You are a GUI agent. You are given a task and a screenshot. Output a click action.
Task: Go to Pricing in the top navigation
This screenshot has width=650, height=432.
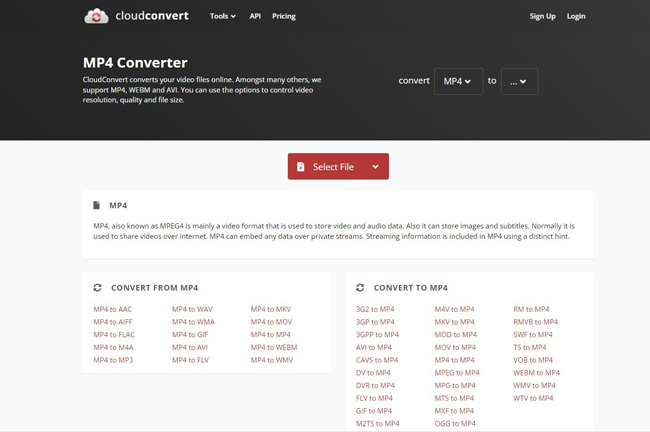point(284,16)
